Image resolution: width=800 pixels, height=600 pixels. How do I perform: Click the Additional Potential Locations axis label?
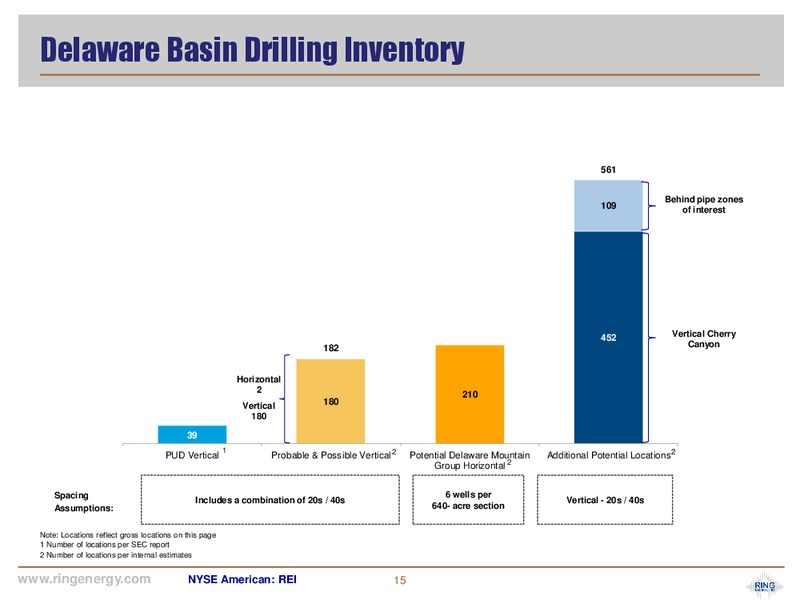point(611,454)
